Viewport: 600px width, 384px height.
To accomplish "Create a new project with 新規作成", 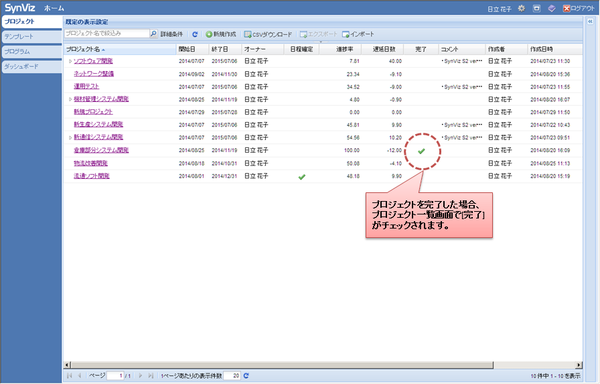I will coord(221,34).
